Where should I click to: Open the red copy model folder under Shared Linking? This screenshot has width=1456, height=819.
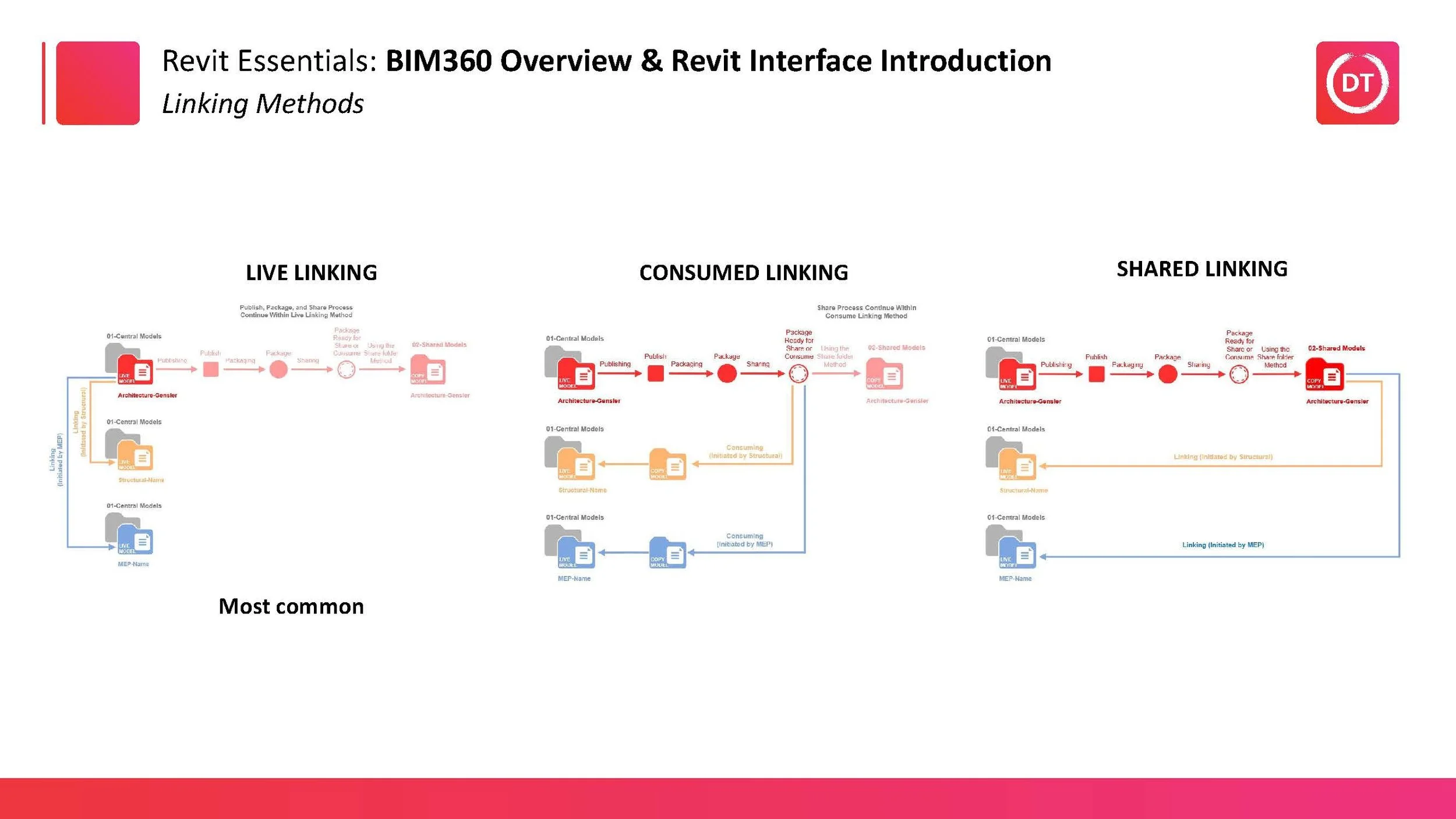pos(1324,374)
